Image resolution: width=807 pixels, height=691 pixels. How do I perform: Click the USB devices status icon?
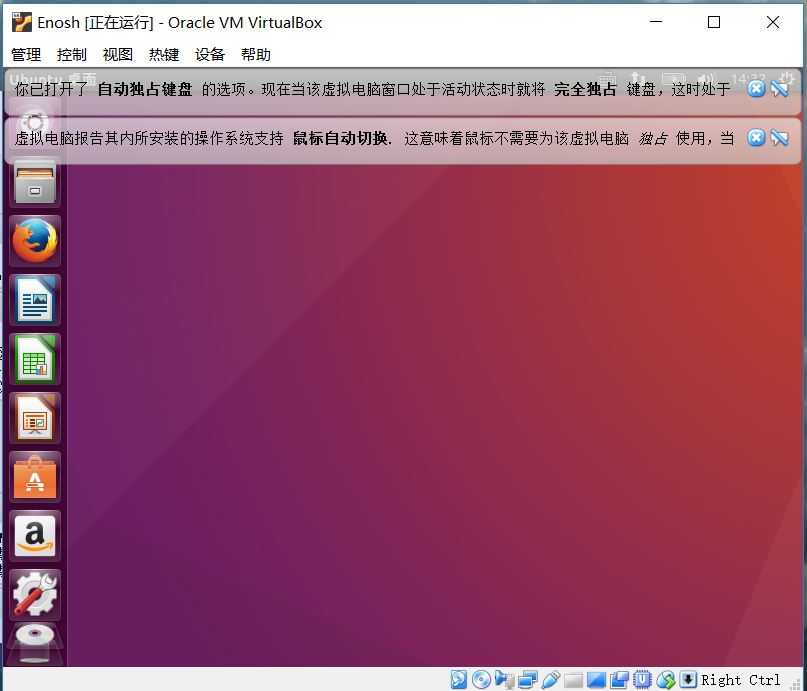coord(550,680)
